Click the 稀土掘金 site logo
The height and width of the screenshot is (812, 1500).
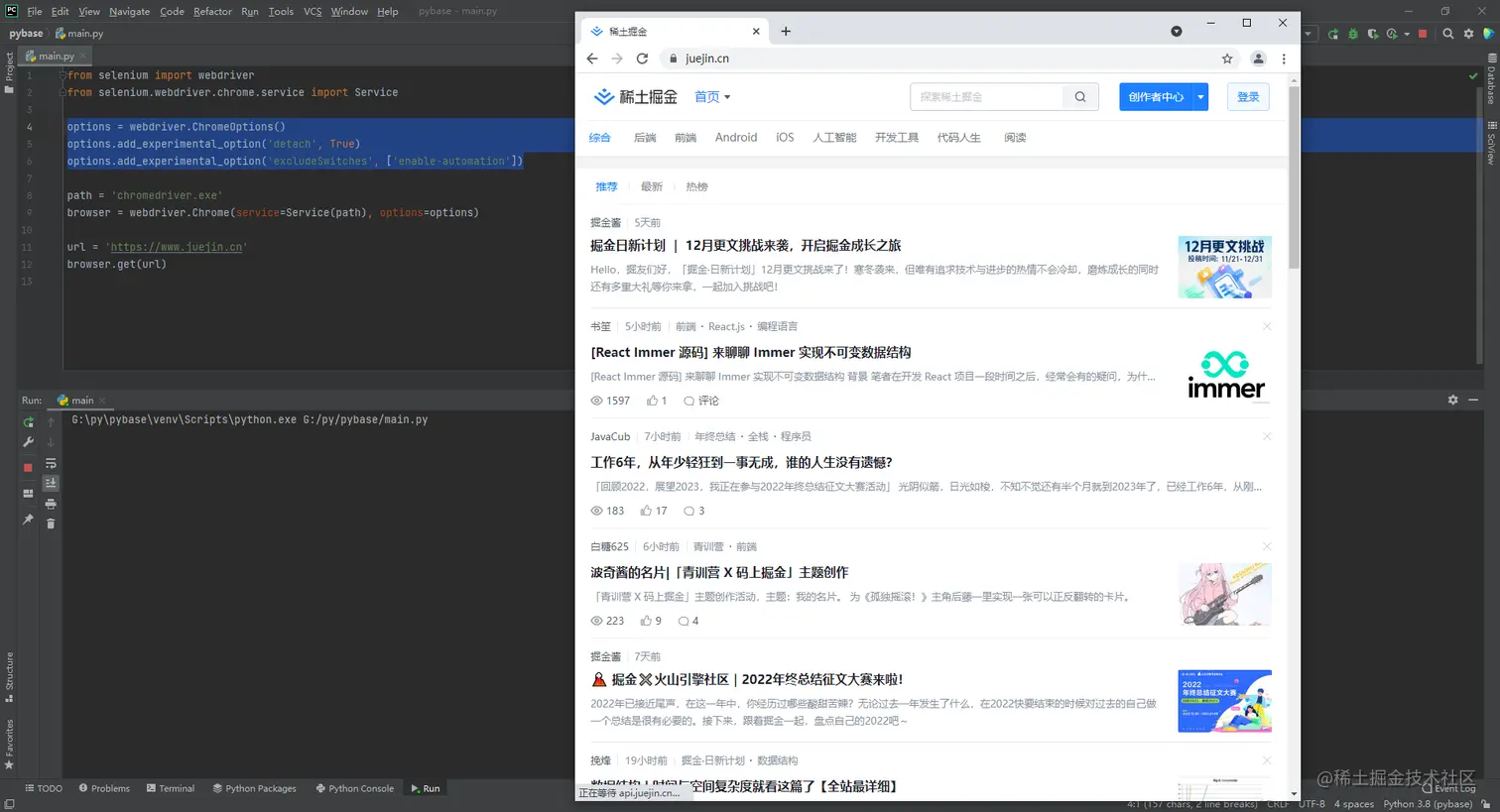click(x=635, y=97)
